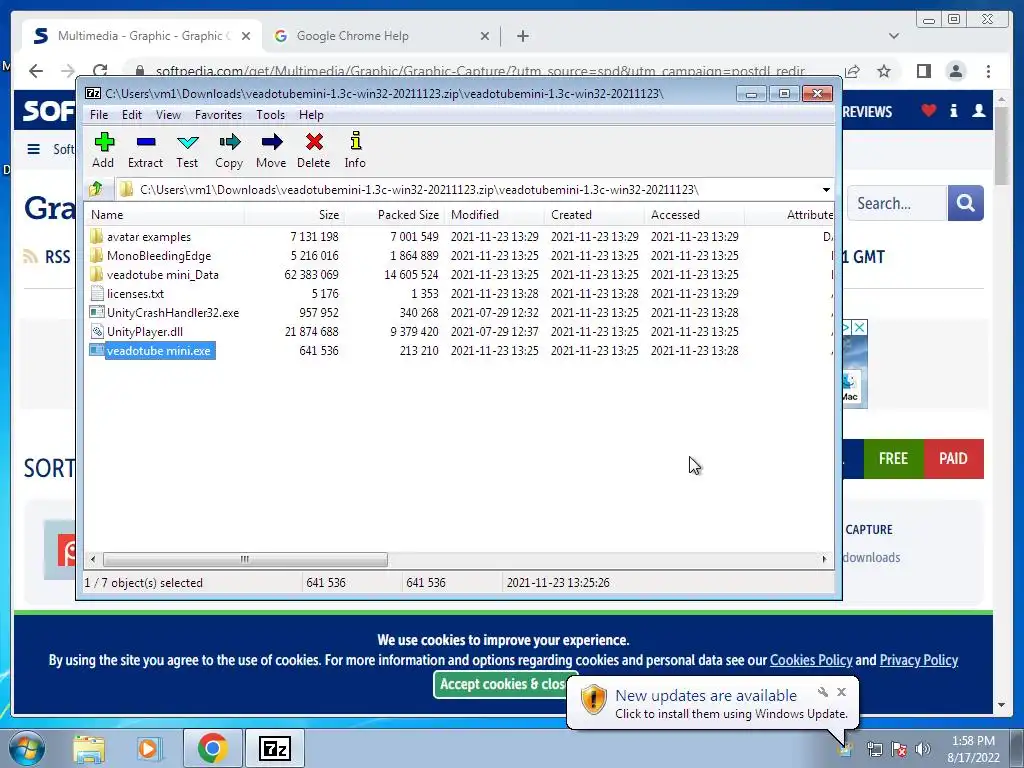Click the FREE filter button on Softpedia
The width and height of the screenshot is (1024, 768).
pyautogui.click(x=893, y=458)
